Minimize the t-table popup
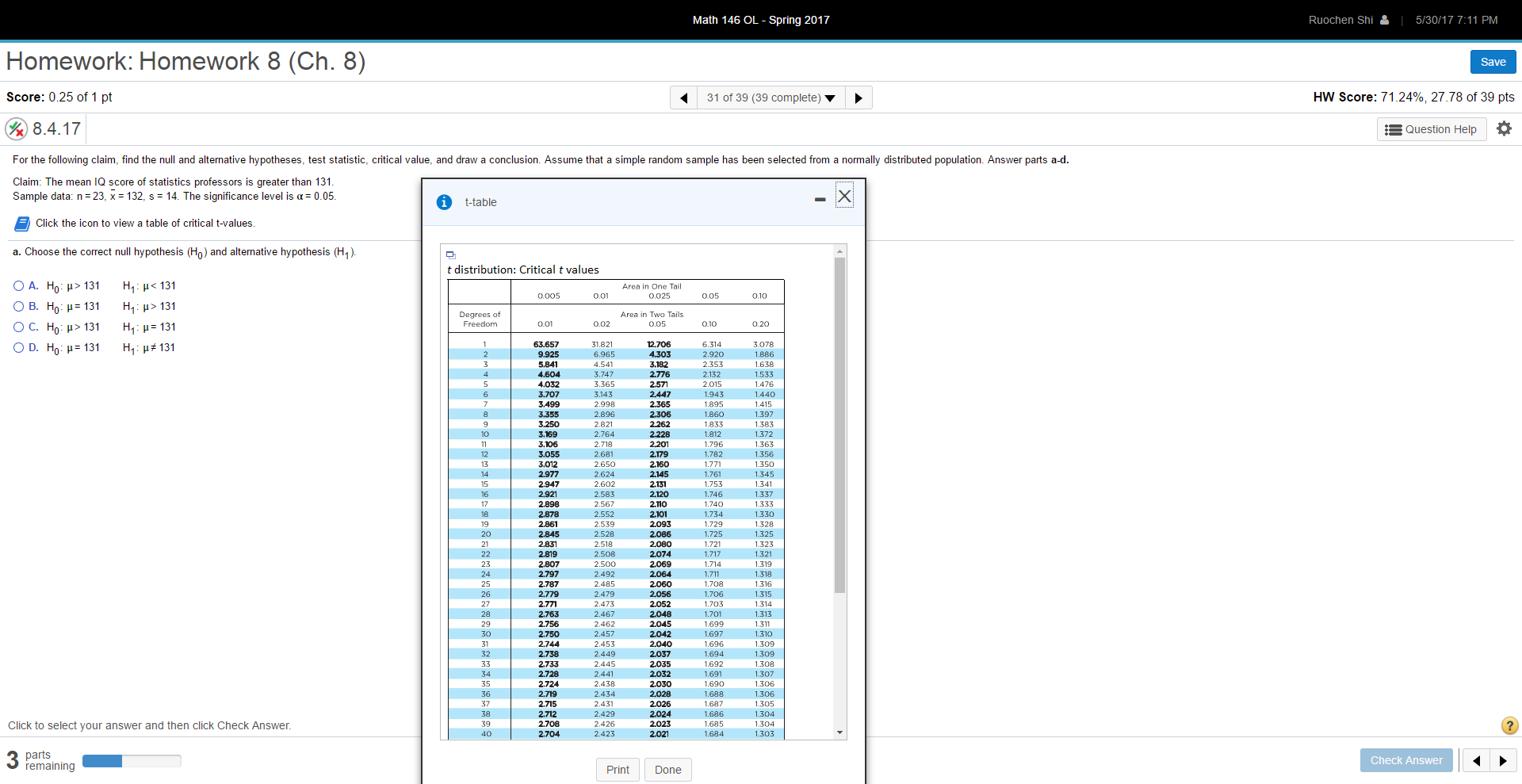 tap(820, 199)
